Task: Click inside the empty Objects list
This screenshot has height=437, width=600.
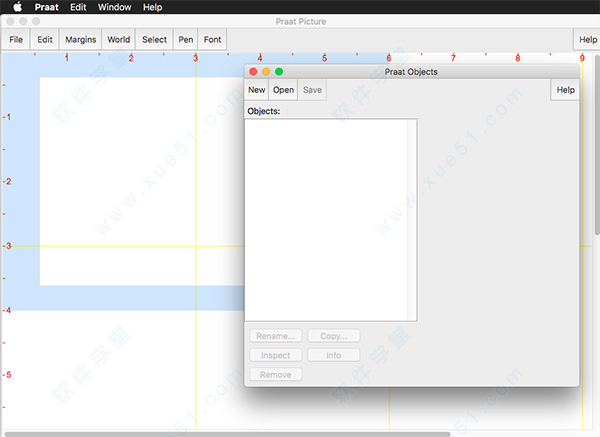Action: pyautogui.click(x=326, y=220)
